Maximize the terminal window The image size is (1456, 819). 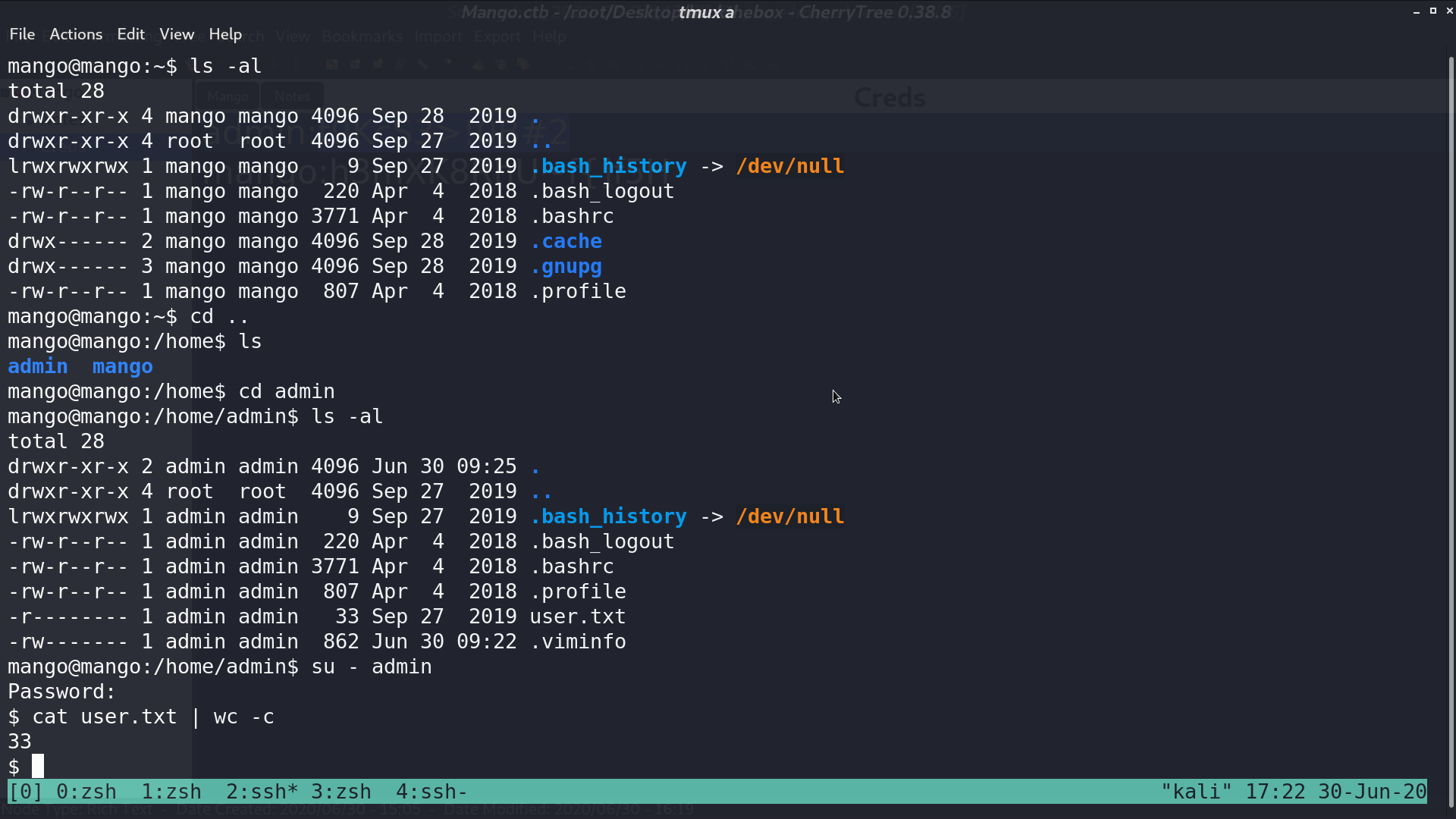tap(1433, 11)
